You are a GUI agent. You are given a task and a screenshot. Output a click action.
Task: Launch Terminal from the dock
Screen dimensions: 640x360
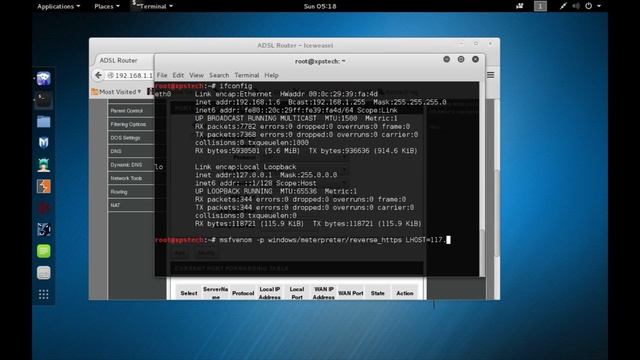click(x=44, y=99)
